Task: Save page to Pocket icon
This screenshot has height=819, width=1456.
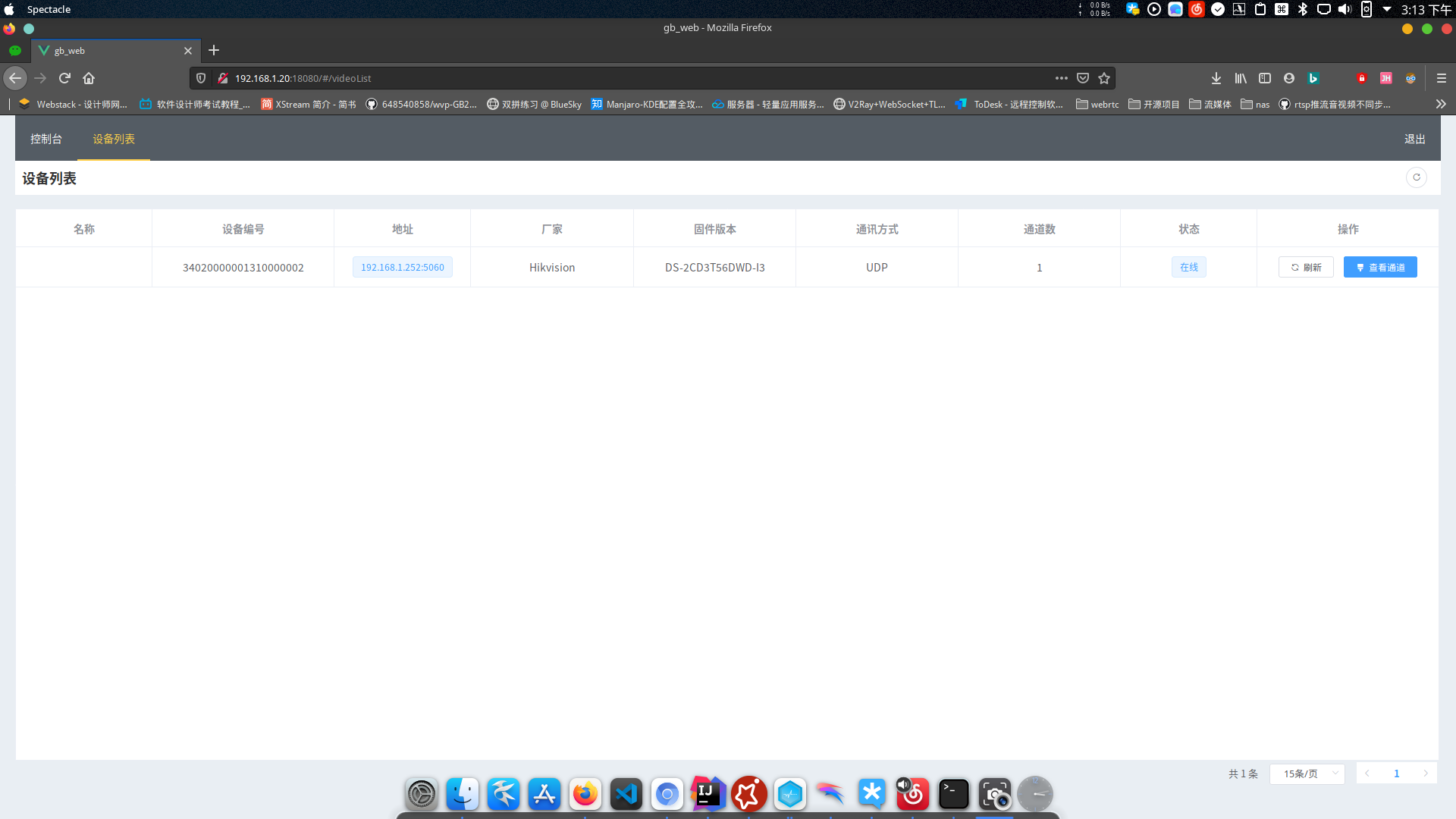Action: pyautogui.click(x=1083, y=78)
